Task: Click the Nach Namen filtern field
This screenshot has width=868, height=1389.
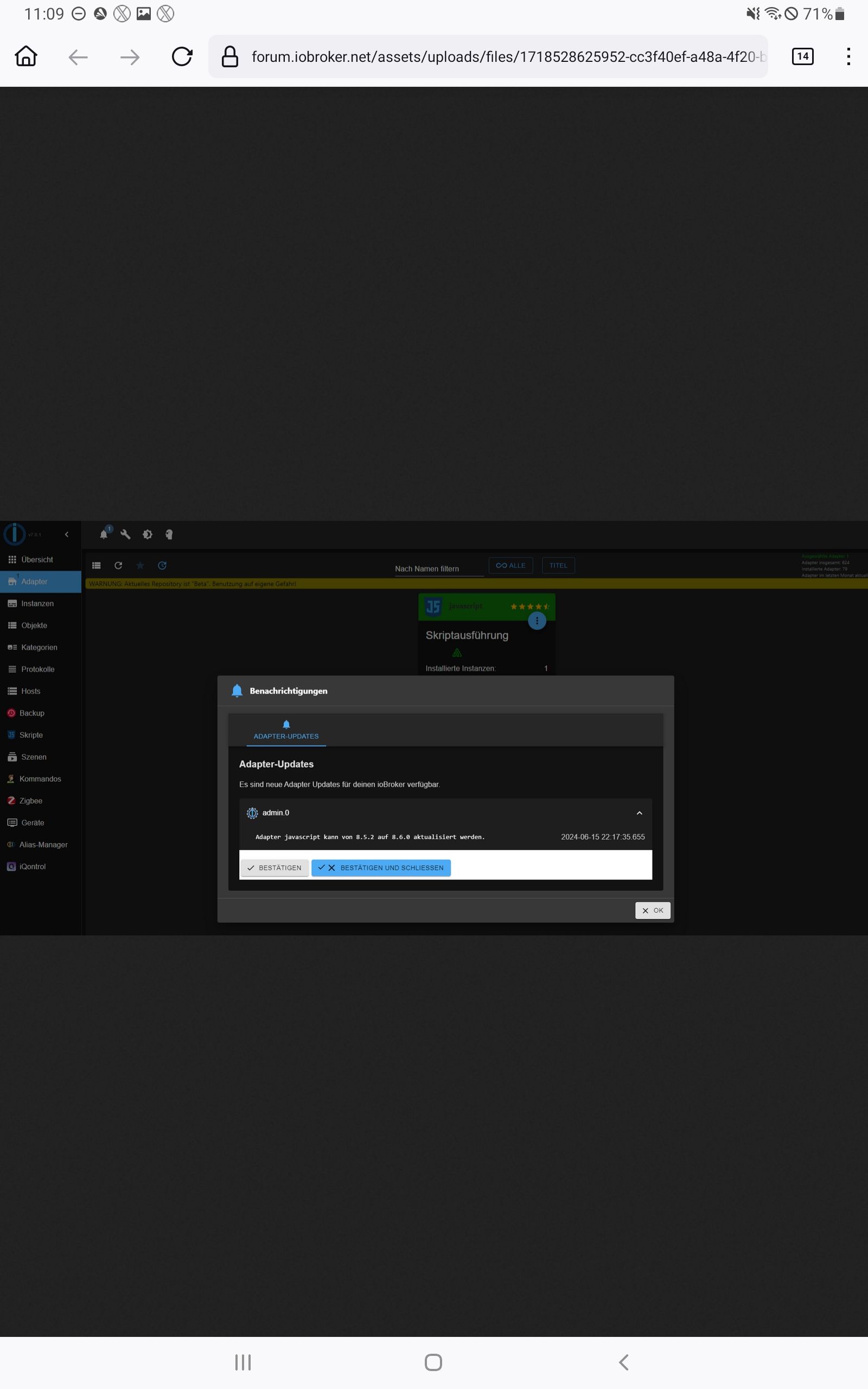Action: tap(437, 568)
